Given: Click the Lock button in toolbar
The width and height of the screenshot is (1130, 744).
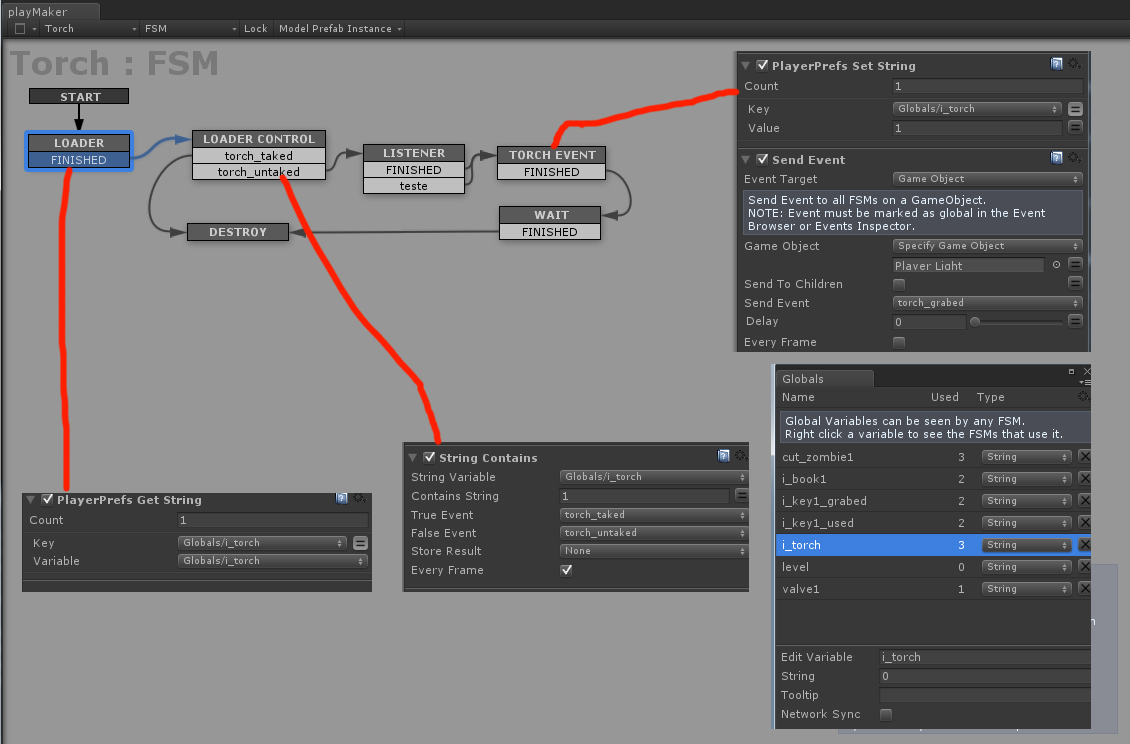Looking at the screenshot, I should [x=255, y=29].
